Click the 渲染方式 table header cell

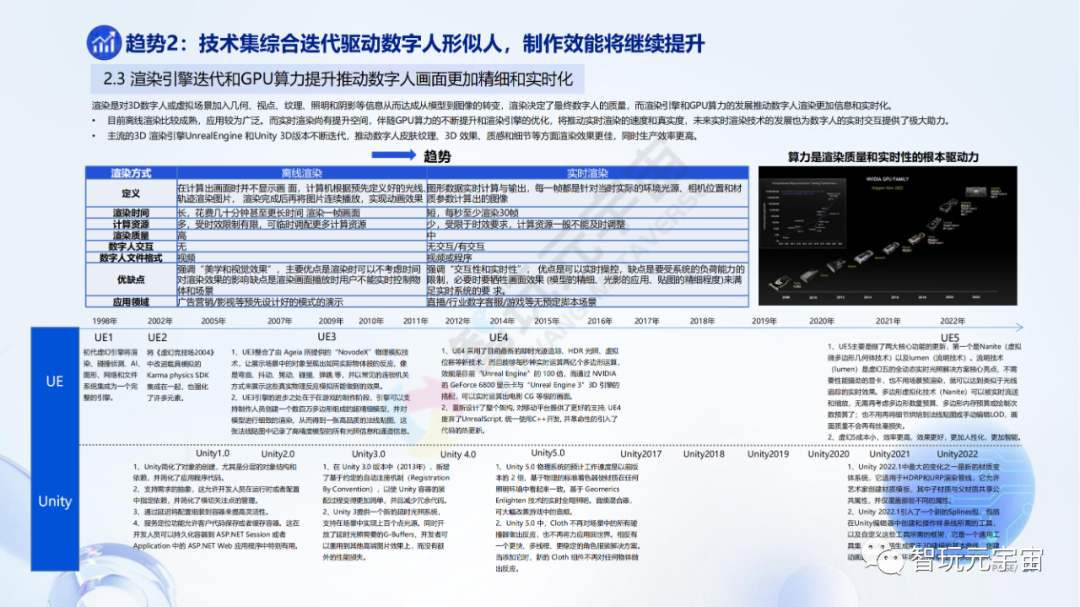point(131,173)
